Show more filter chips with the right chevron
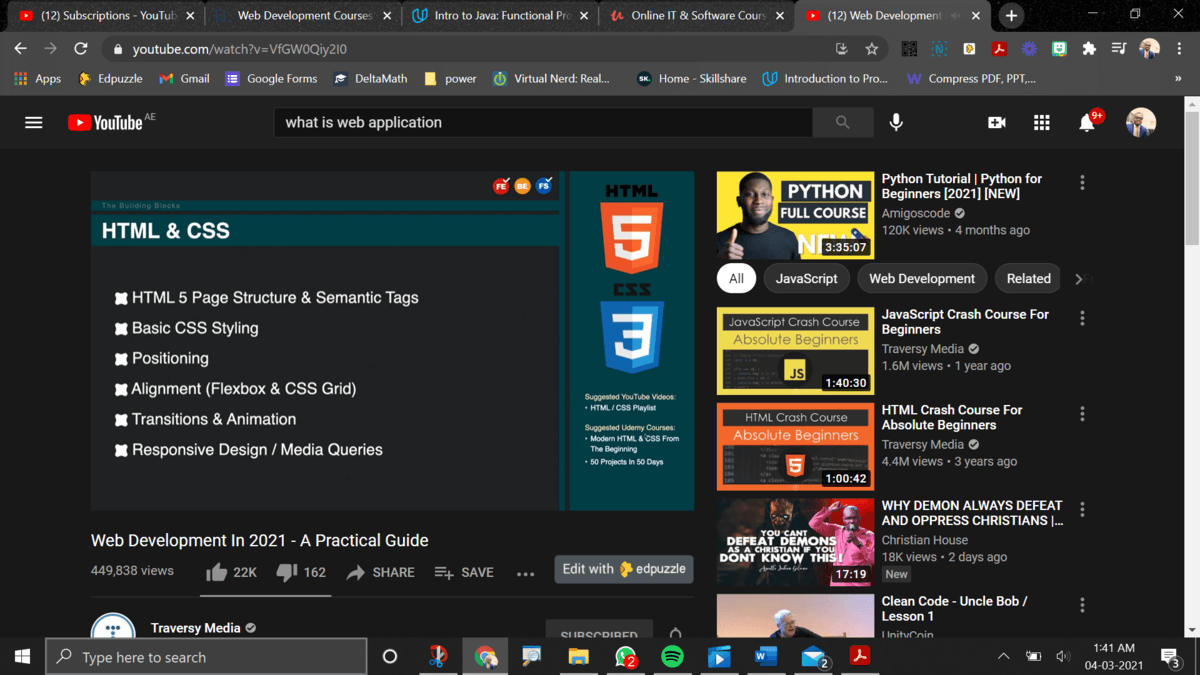 point(1078,279)
